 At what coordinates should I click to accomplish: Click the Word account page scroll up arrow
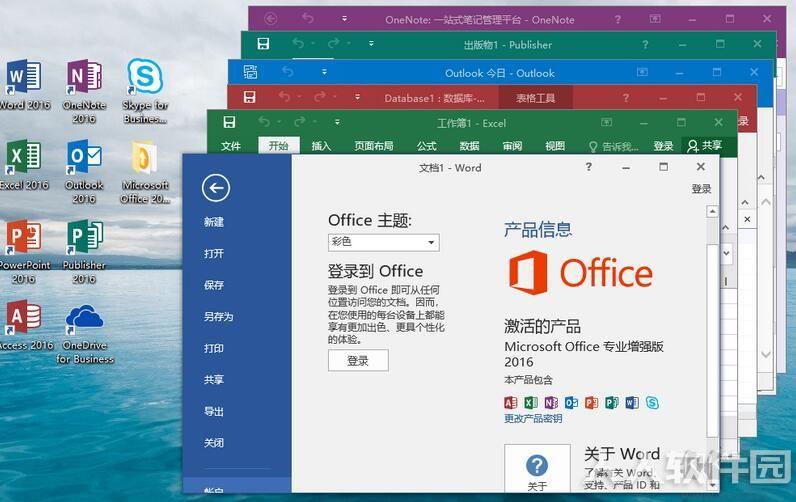click(x=712, y=211)
